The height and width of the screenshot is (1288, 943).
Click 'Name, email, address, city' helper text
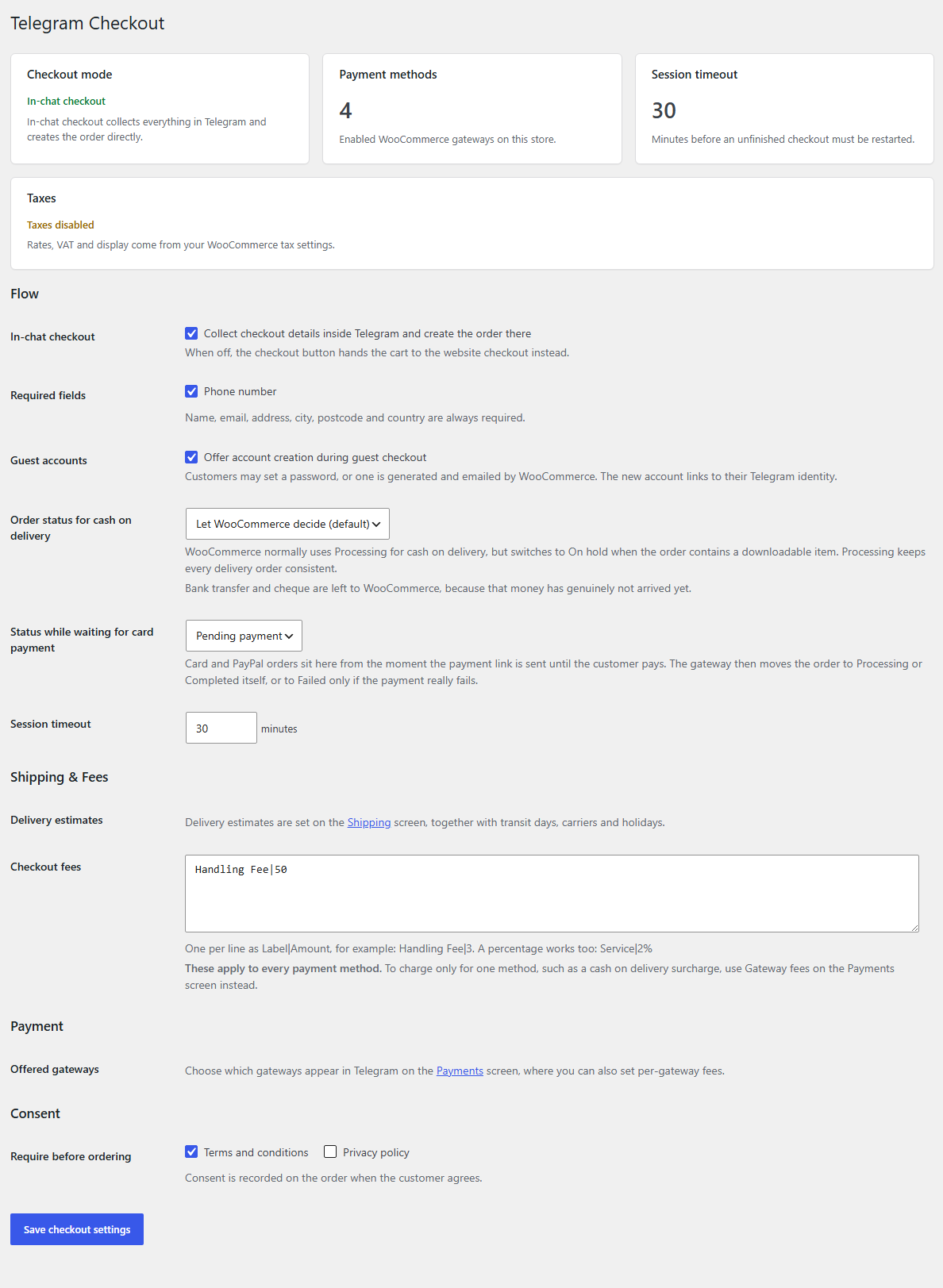click(x=355, y=417)
